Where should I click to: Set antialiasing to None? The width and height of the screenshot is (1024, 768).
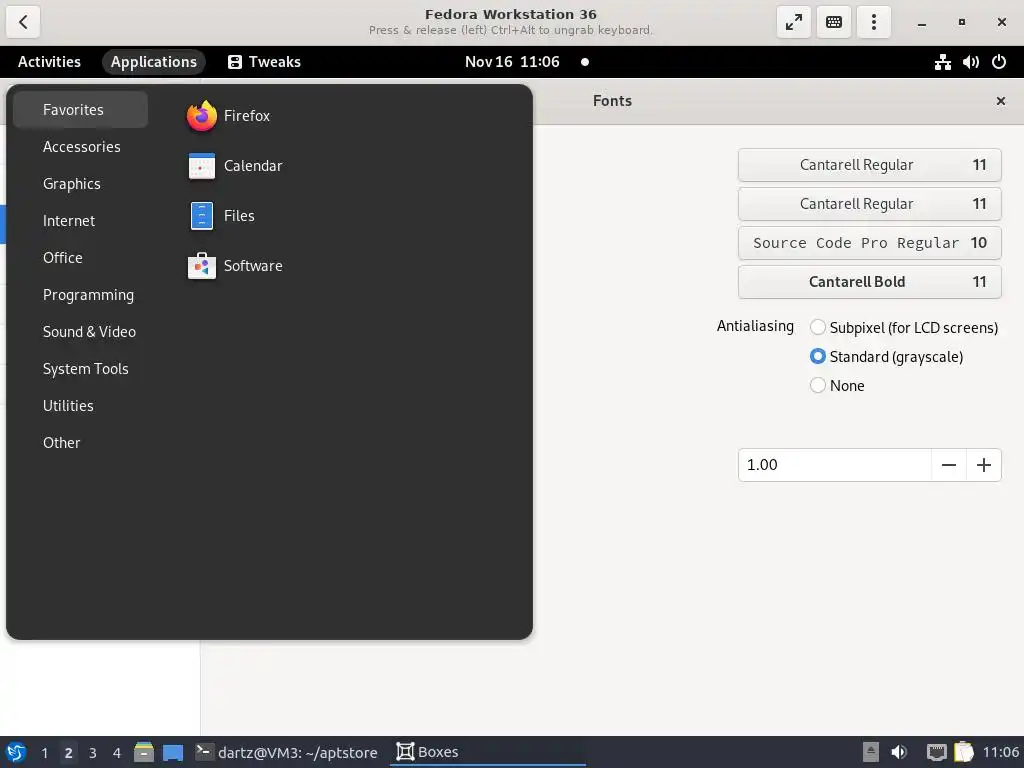pos(837,385)
